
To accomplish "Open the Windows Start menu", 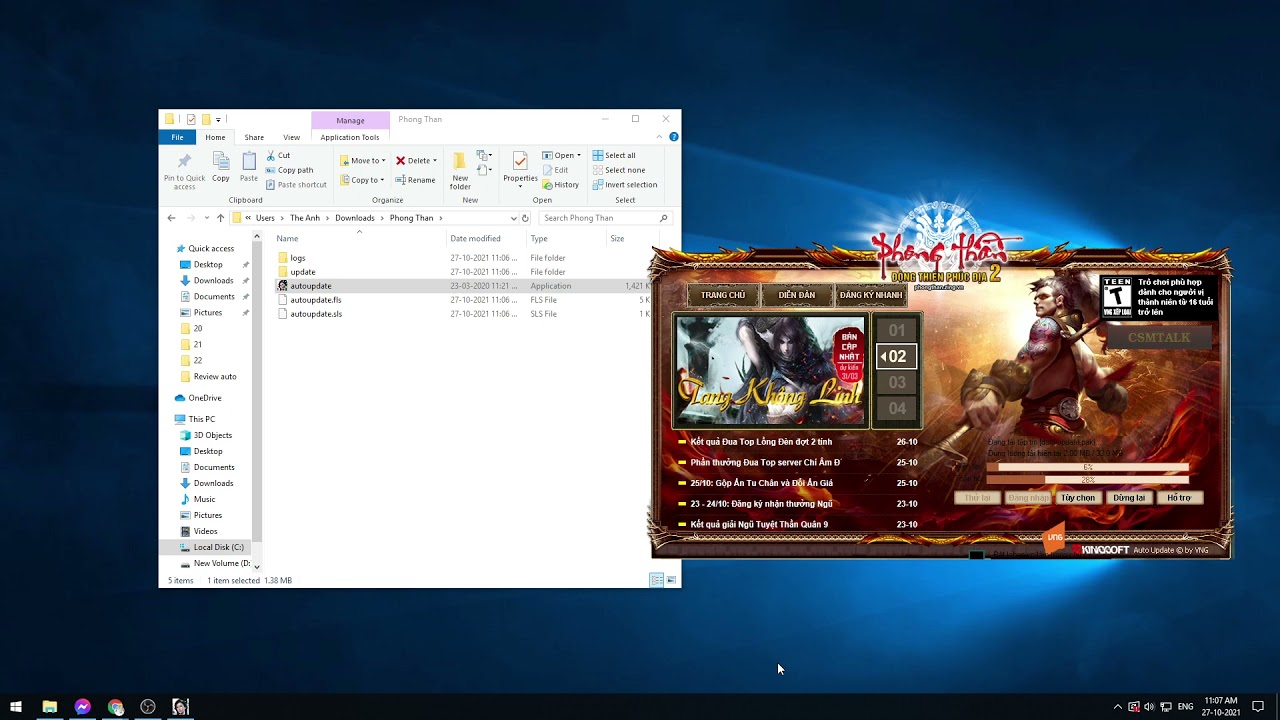I will 16,707.
